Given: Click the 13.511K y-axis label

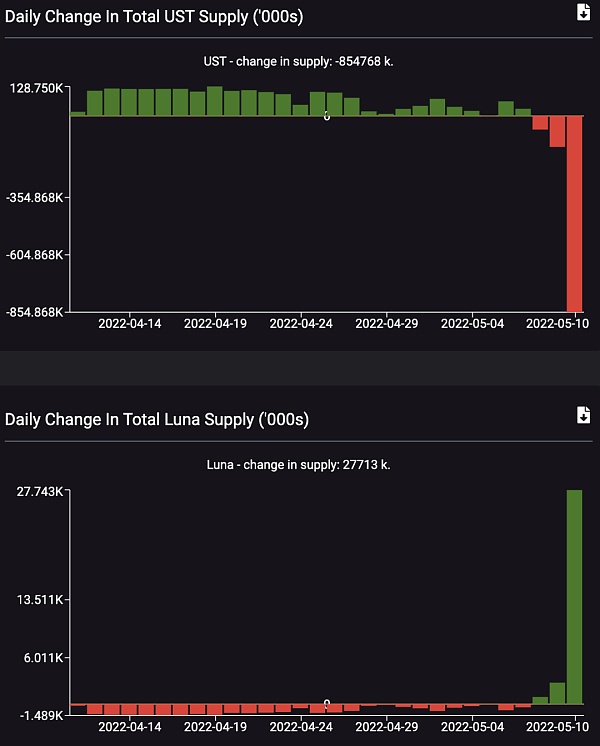Looking at the screenshot, I should pos(39,600).
